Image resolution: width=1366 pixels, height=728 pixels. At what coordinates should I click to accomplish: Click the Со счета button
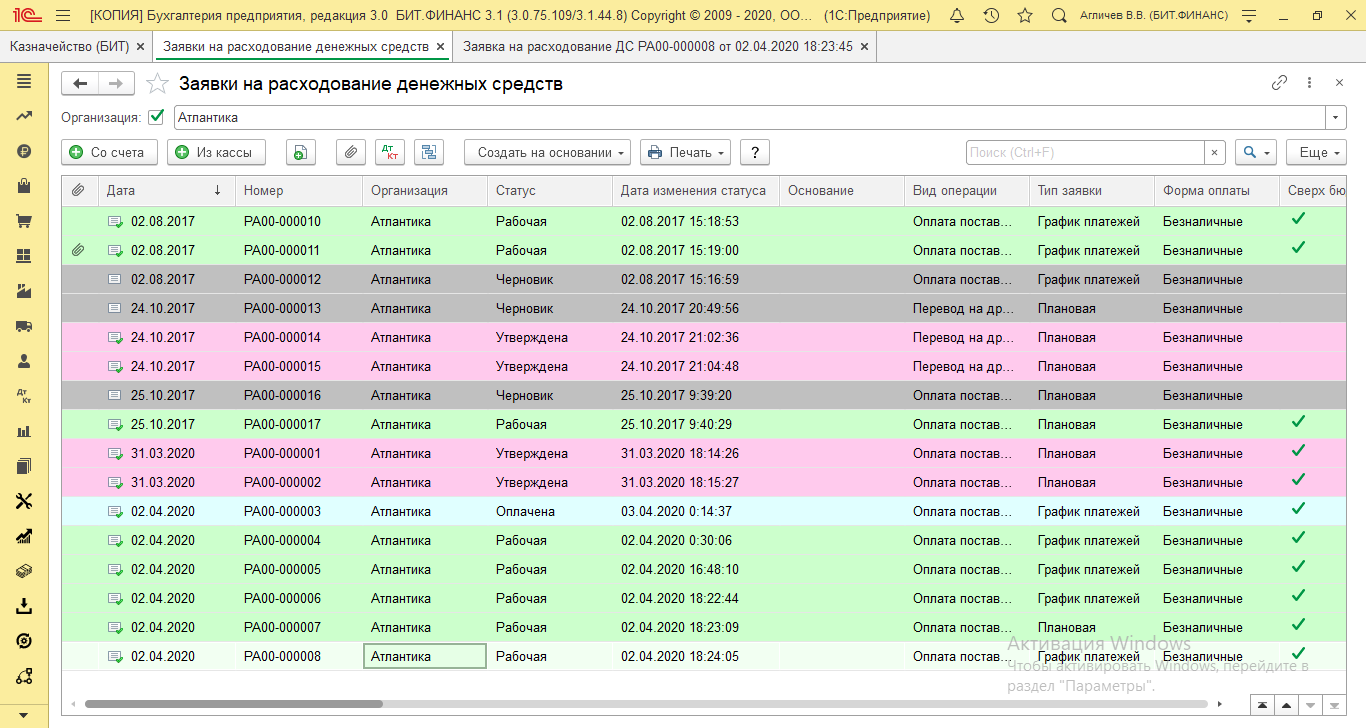tap(110, 152)
